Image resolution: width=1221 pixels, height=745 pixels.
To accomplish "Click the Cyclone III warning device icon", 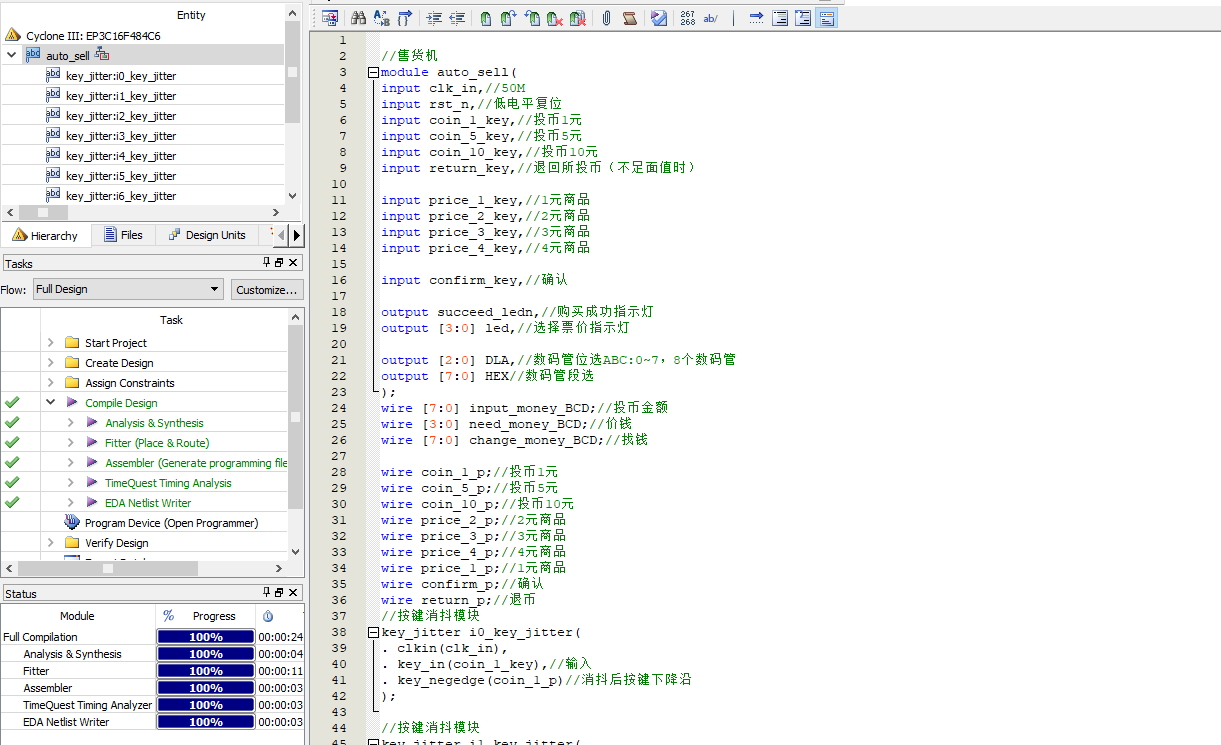I will 12,35.
